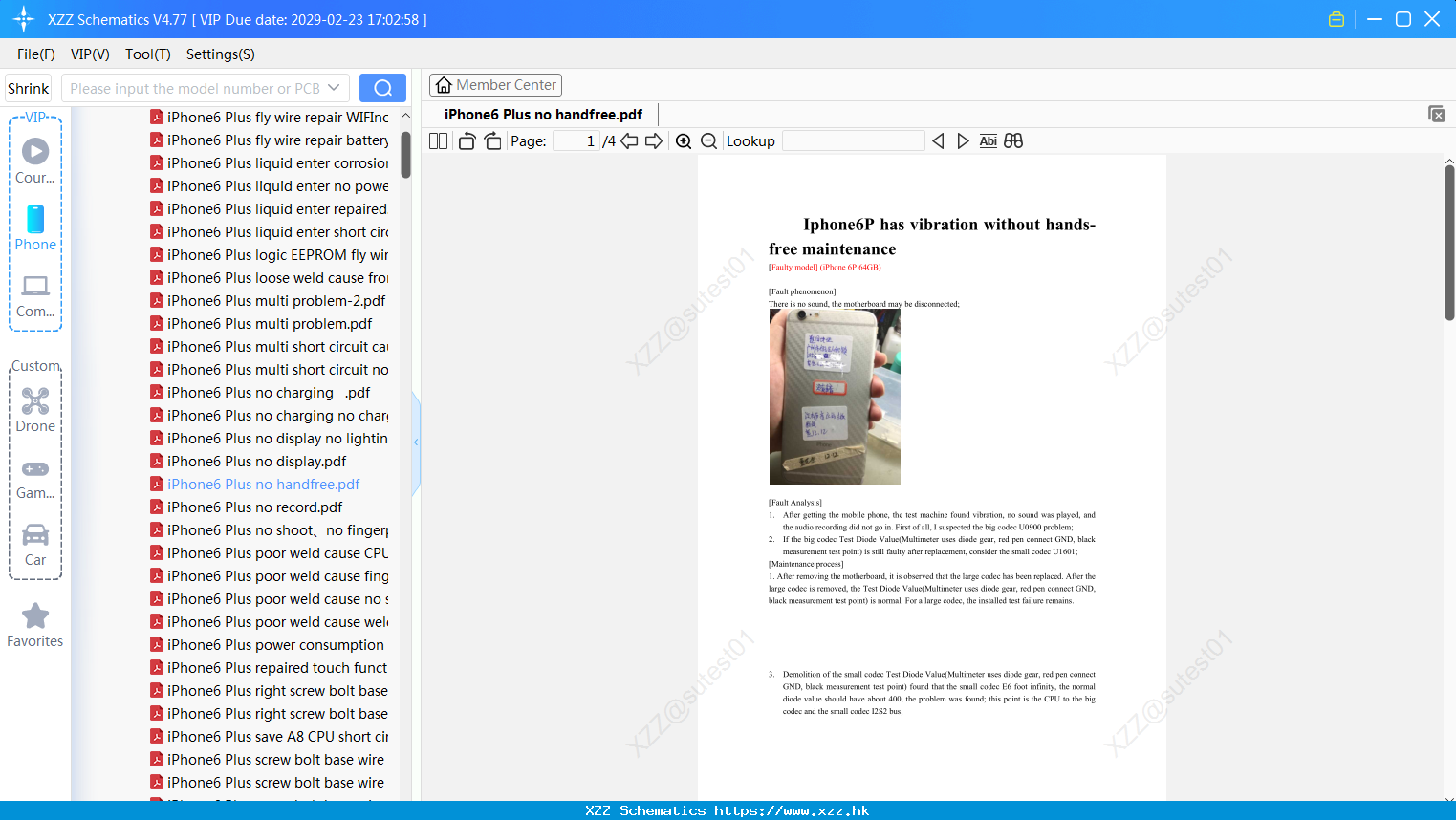Visit the www.xzz.hk link
Screen dimensions: 1456x820
click(792, 810)
